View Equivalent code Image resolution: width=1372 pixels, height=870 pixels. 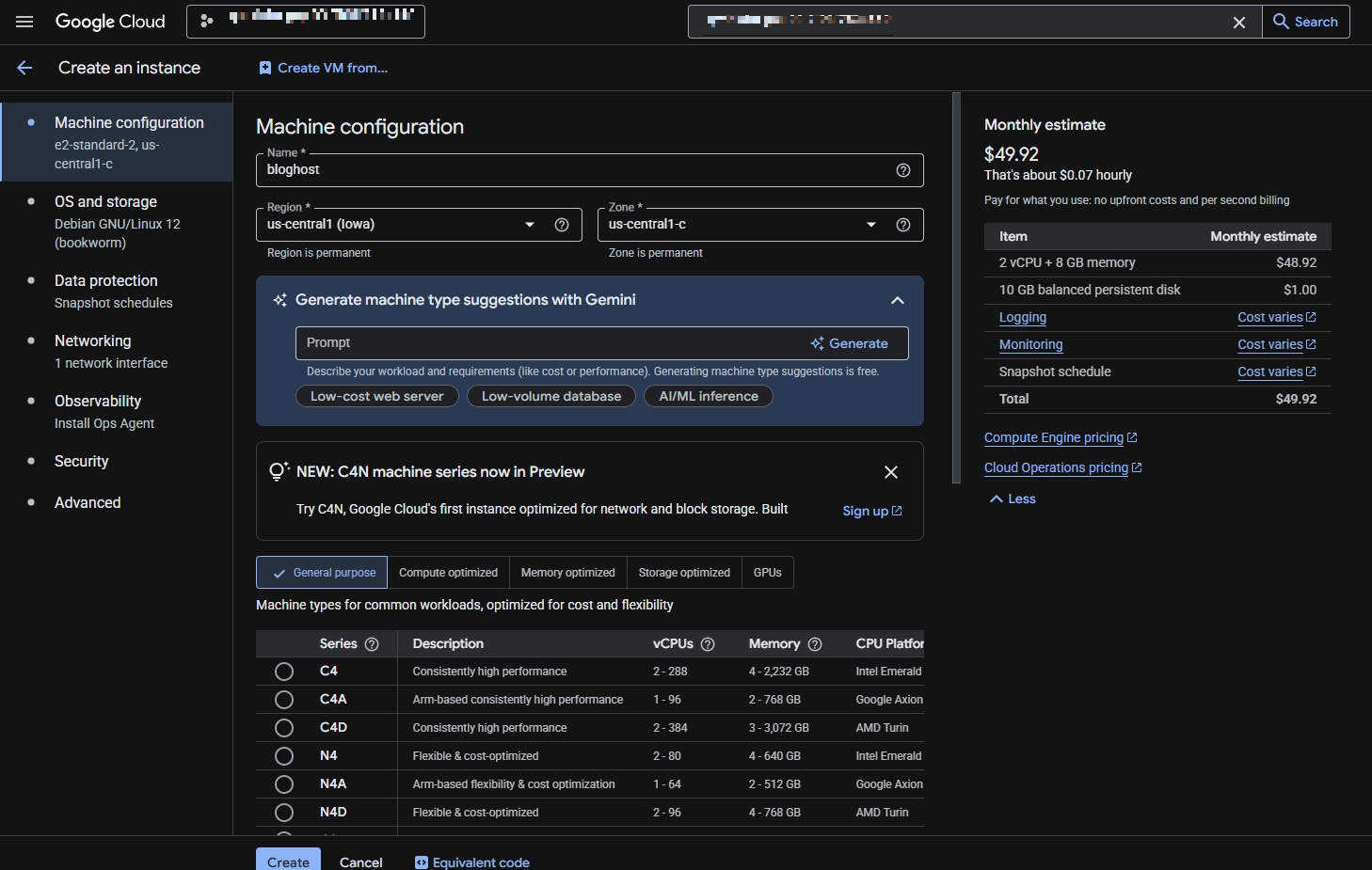click(472, 862)
